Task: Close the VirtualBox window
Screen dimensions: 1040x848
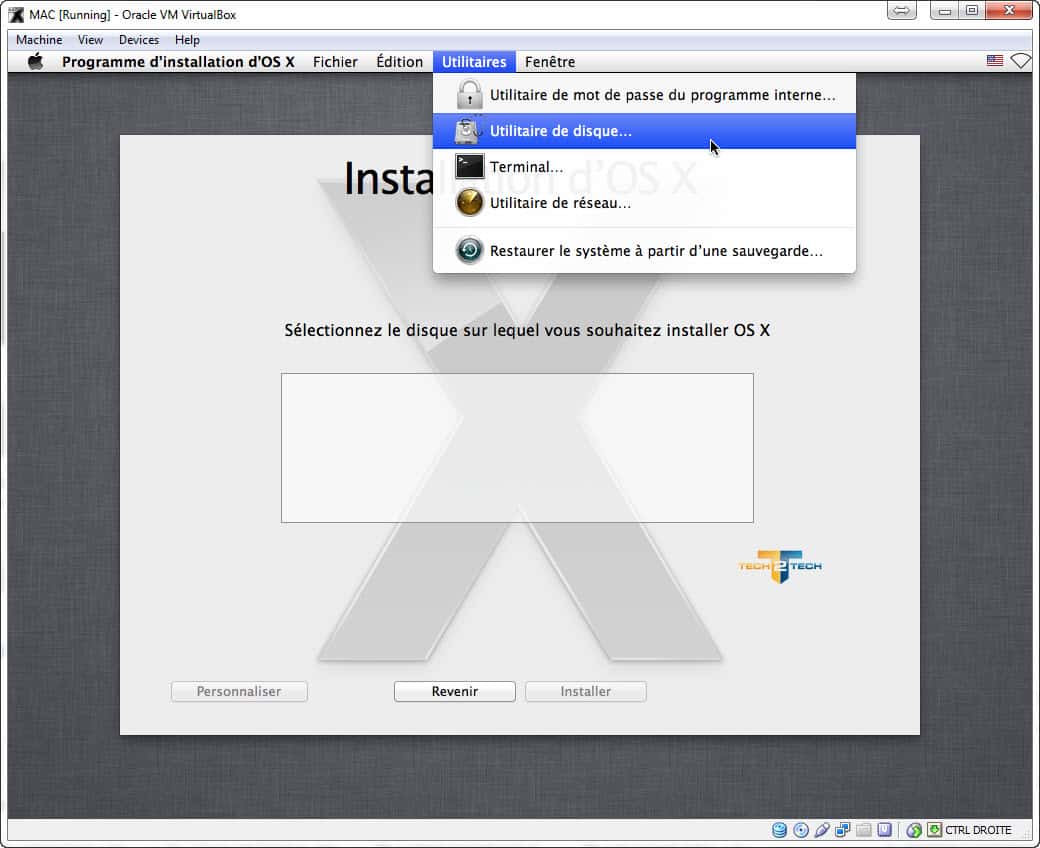Action: click(x=1009, y=11)
